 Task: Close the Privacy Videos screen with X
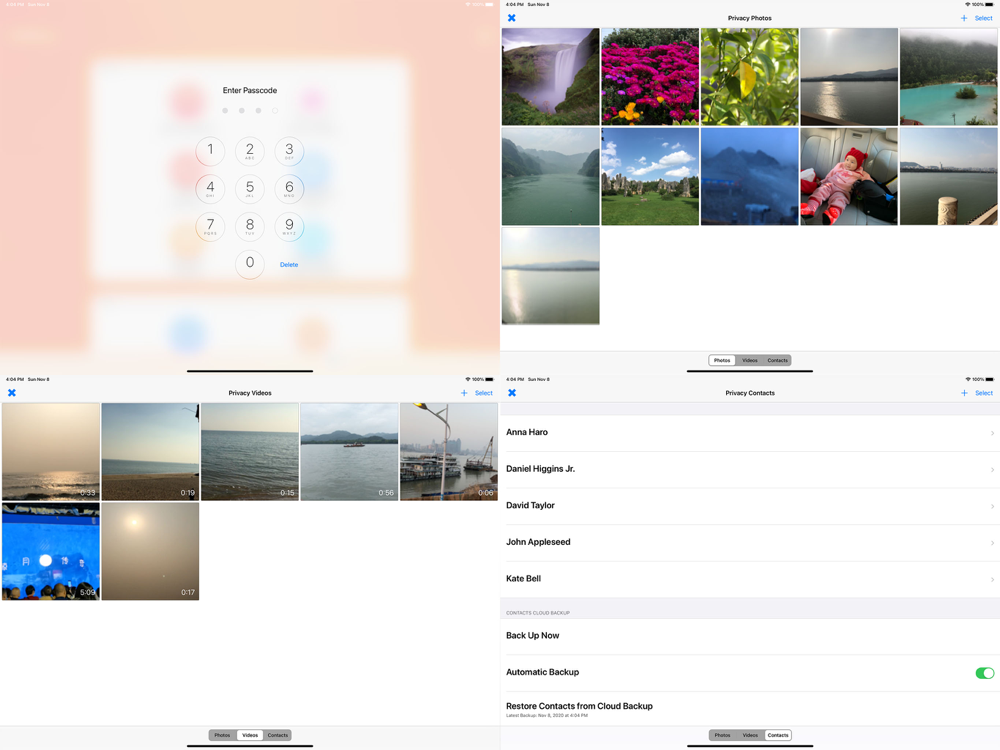point(11,393)
